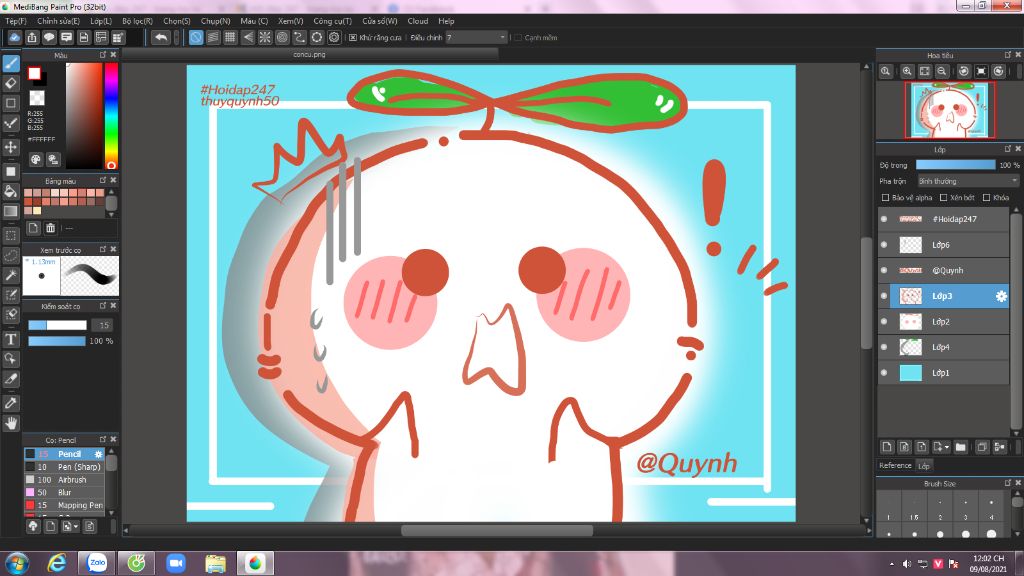Enable Xén bớt checkbox
Screen dimensions: 1024x576
(943, 198)
